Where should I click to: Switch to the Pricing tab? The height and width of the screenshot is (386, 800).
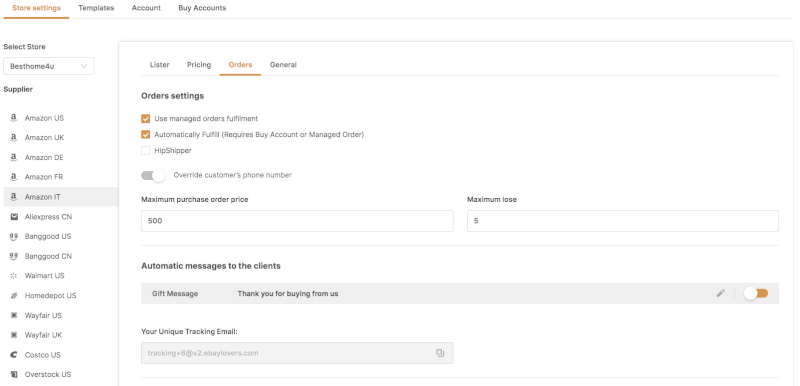click(199, 65)
